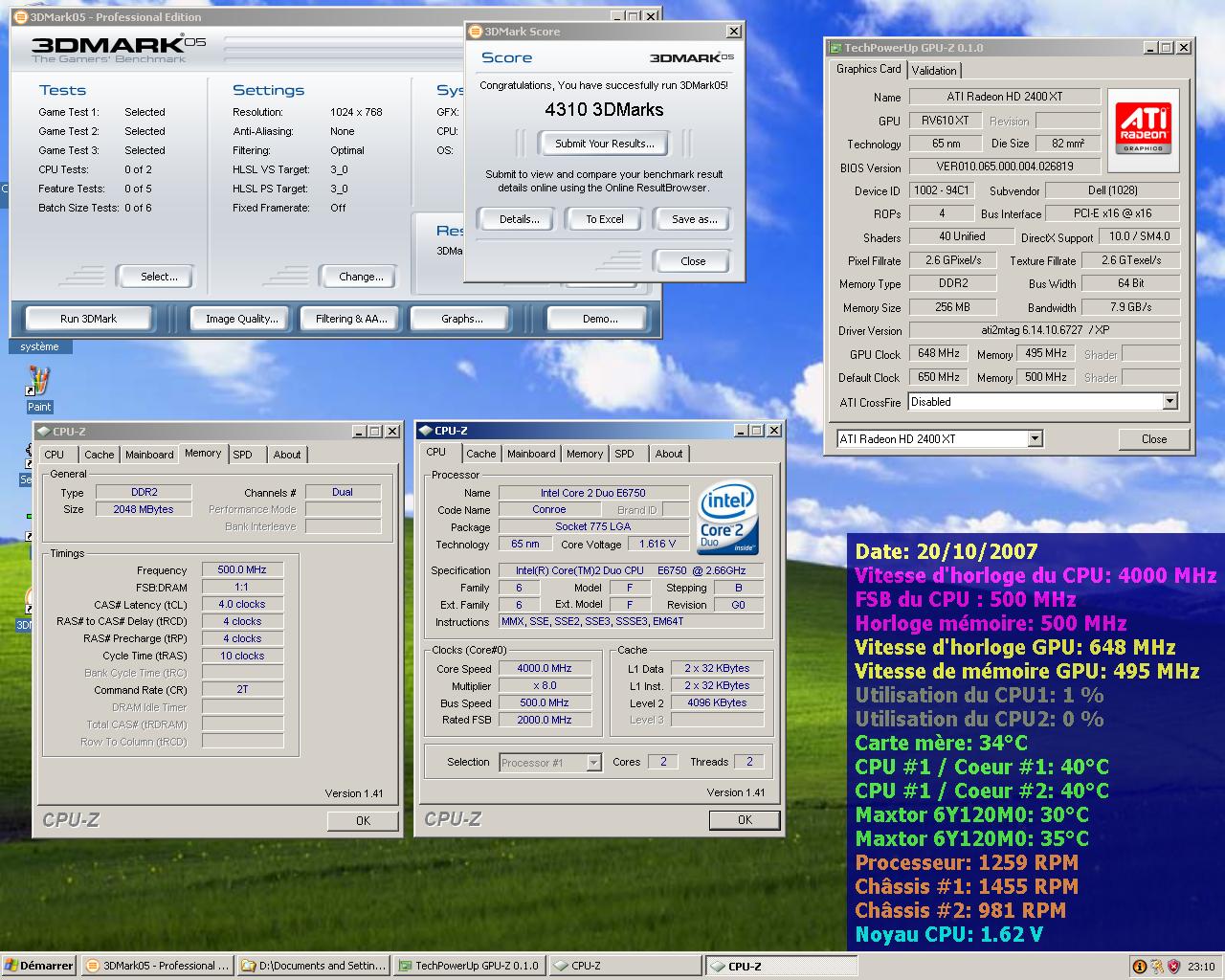1225x980 pixels.
Task: Click the 3DMark05 logo in main window
Action: coord(119,50)
